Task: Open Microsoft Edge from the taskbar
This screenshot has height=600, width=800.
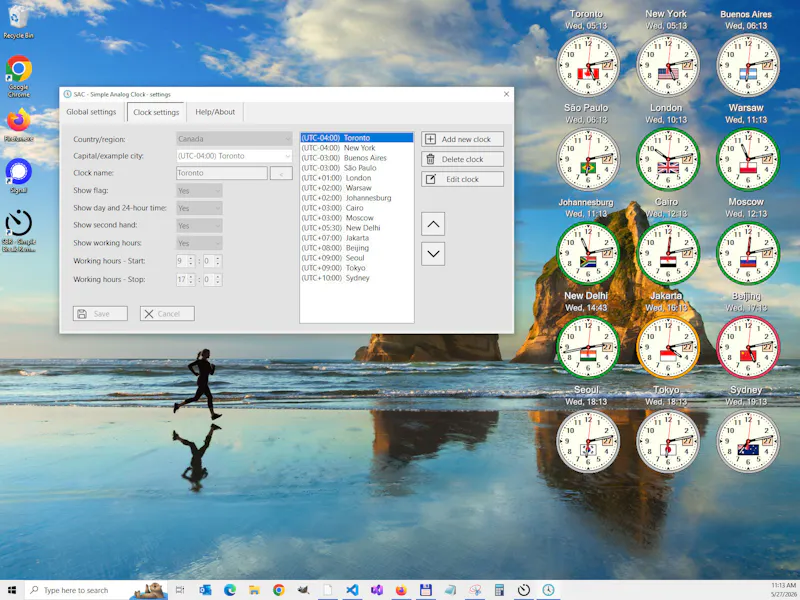Action: (230, 590)
